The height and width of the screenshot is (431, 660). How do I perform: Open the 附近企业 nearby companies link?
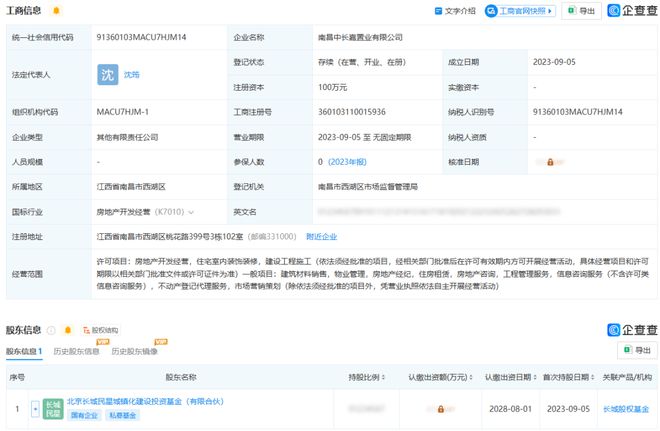click(x=322, y=237)
